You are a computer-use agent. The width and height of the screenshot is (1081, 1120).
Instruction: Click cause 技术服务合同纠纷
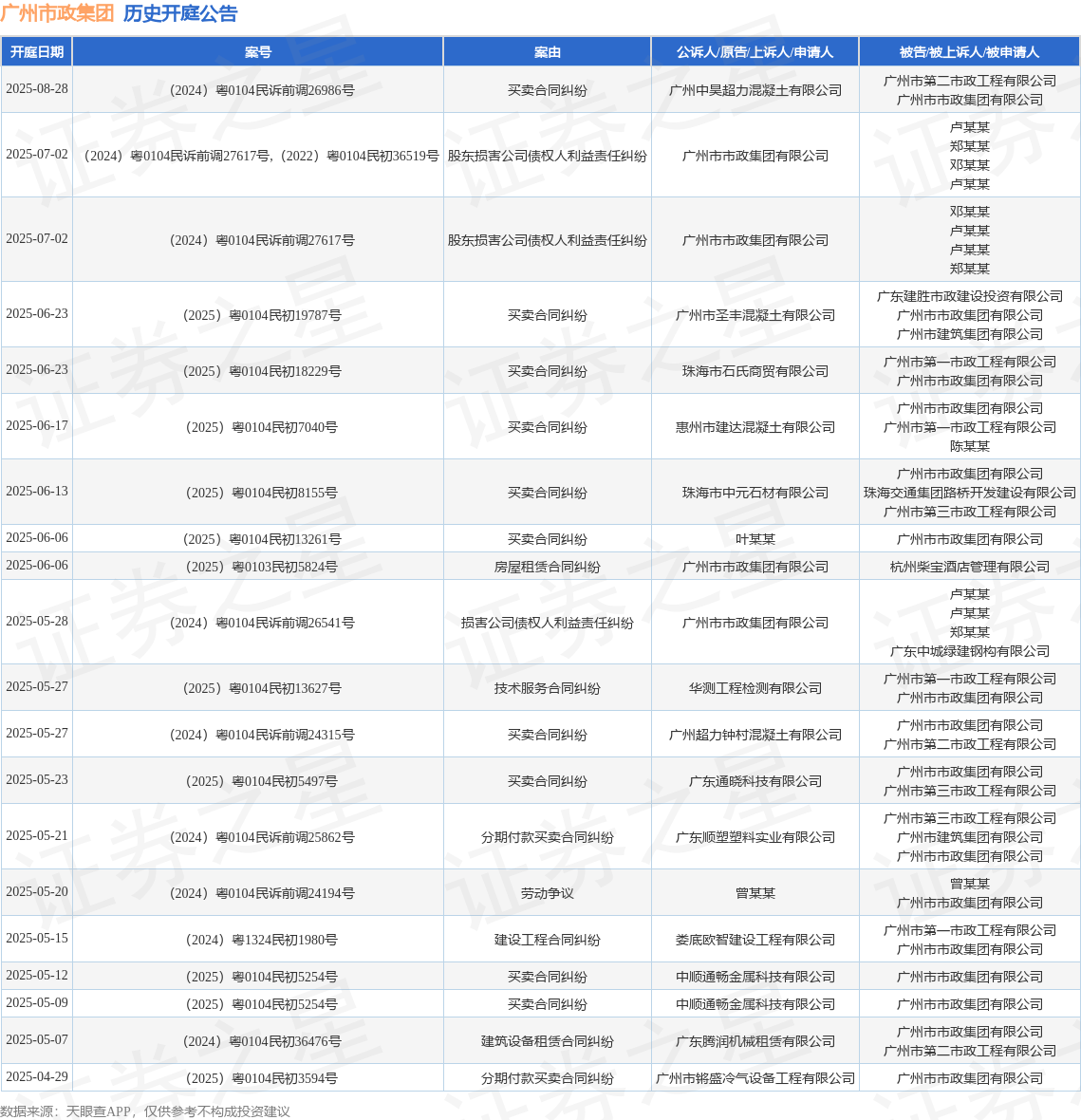coord(547,688)
